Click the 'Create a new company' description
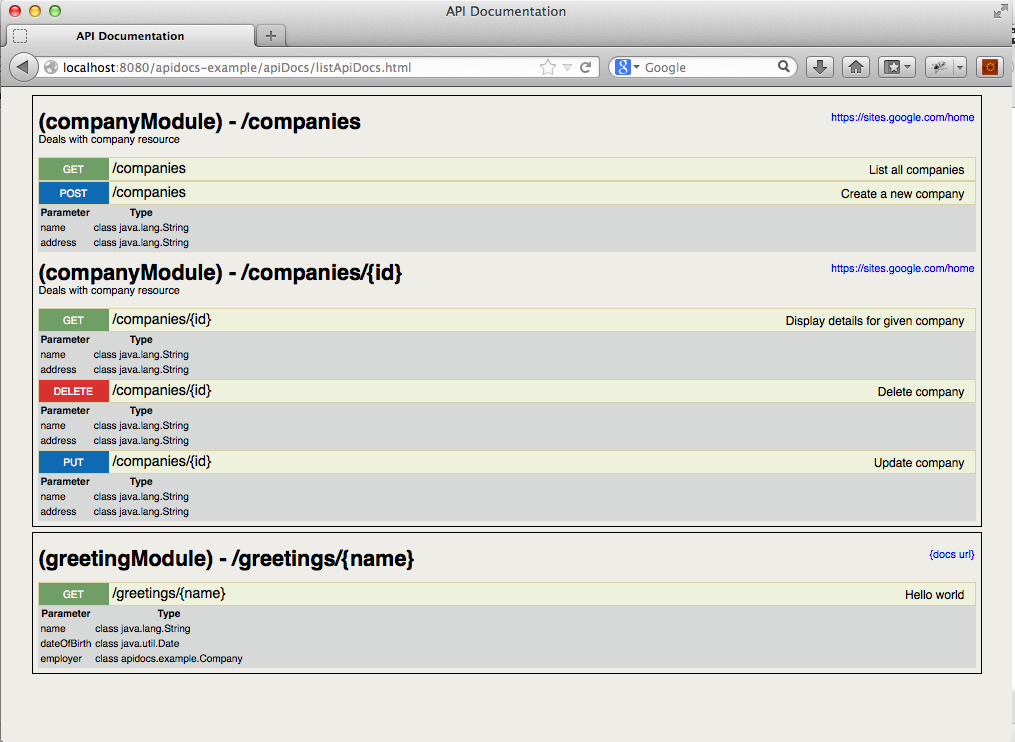 point(902,194)
